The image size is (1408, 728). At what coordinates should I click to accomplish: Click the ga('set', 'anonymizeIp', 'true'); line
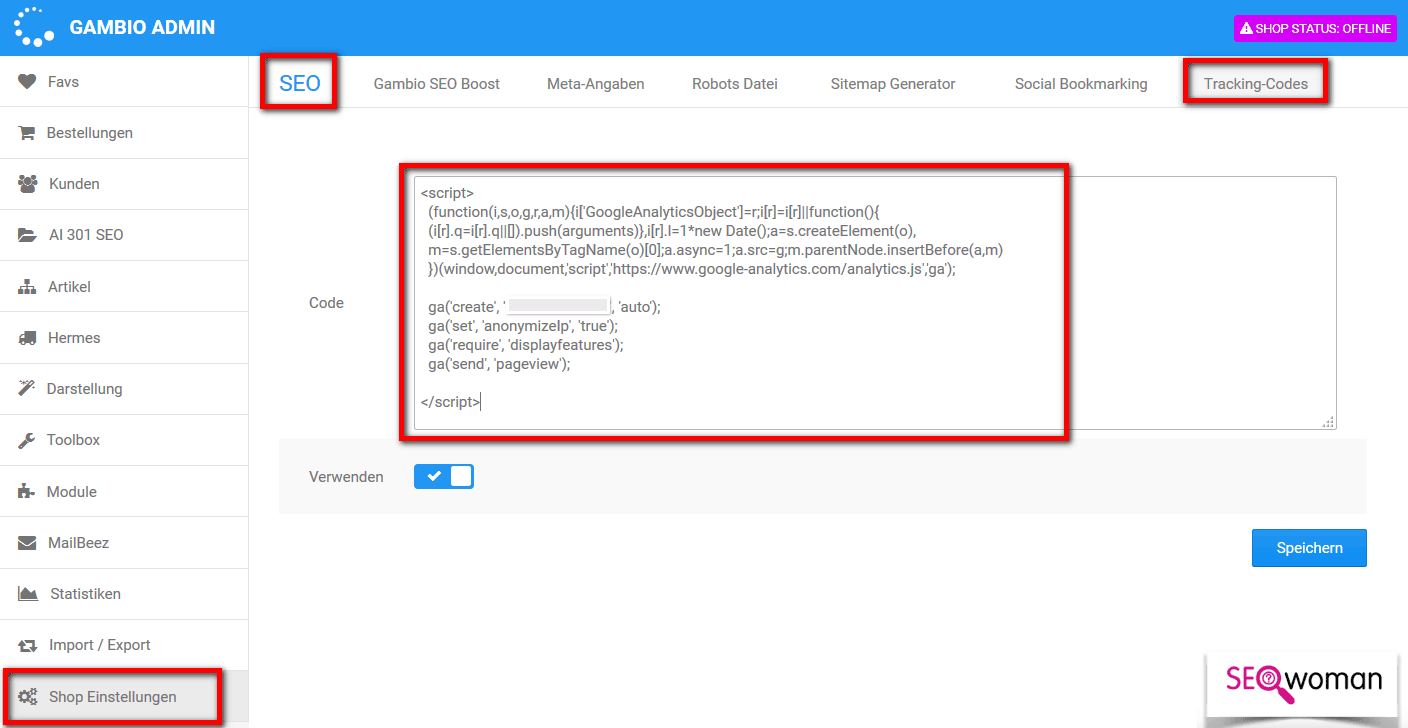(x=523, y=326)
